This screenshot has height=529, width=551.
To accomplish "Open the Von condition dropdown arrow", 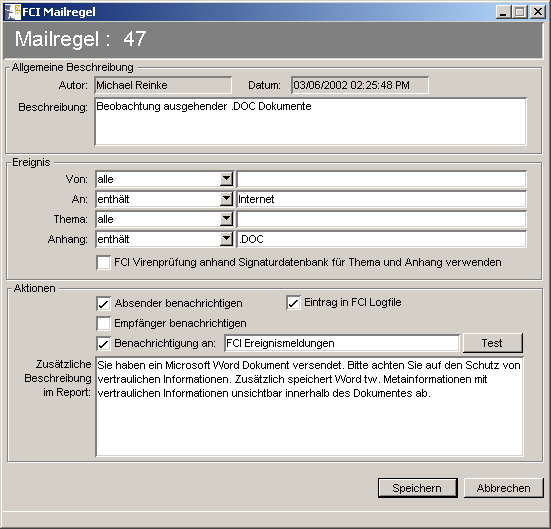I will tap(227, 179).
